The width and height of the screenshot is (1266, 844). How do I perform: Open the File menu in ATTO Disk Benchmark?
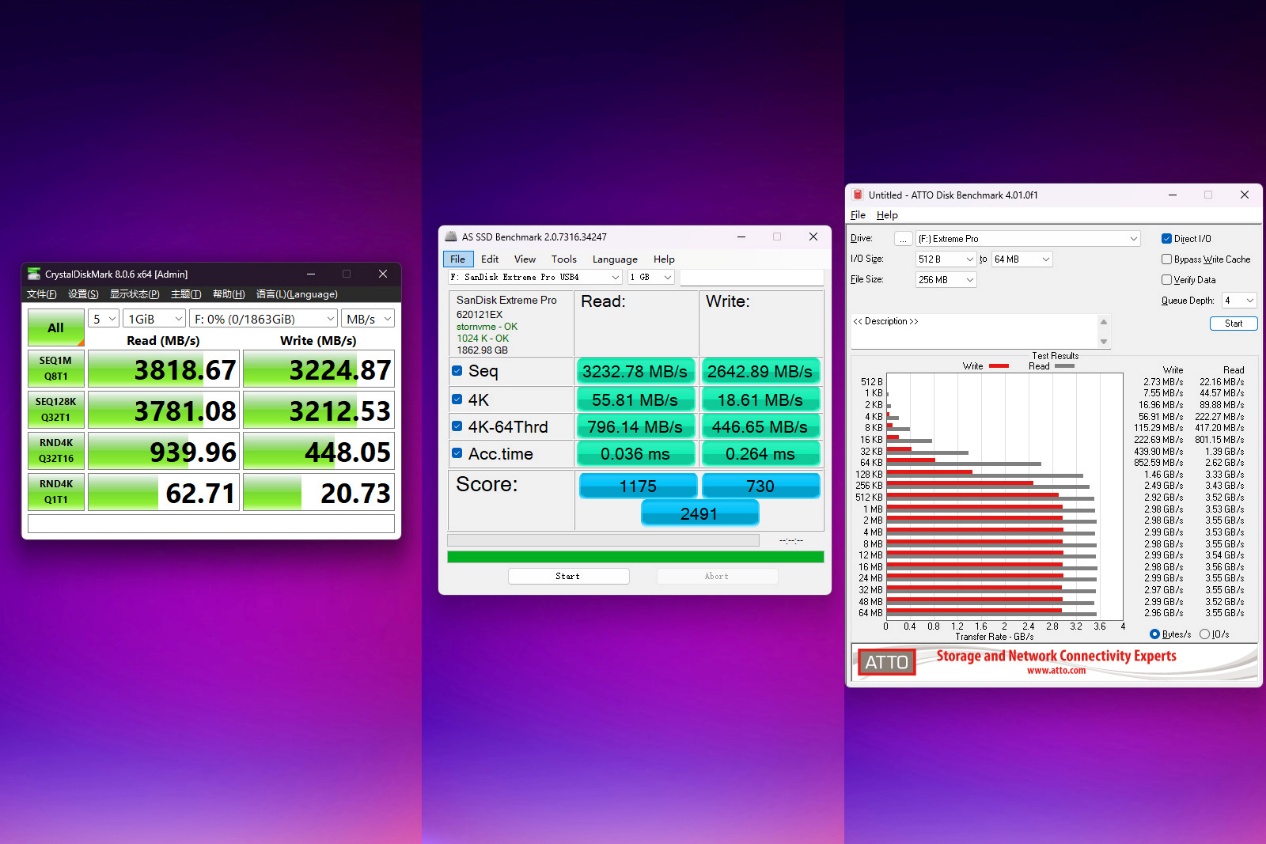pos(858,215)
